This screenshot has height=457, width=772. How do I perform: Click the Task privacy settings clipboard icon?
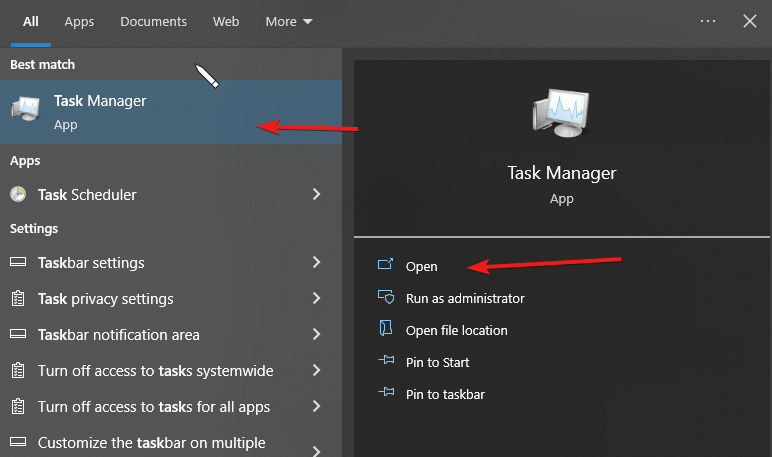click(x=18, y=299)
